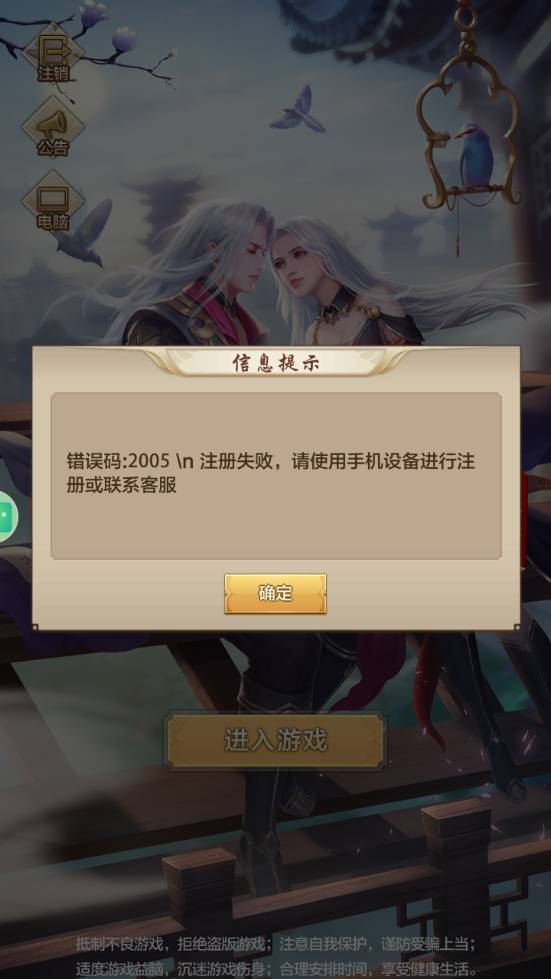Viewport: 551px width, 979px height.
Task: Click the flying purple bird in the sky
Action: 298,111
